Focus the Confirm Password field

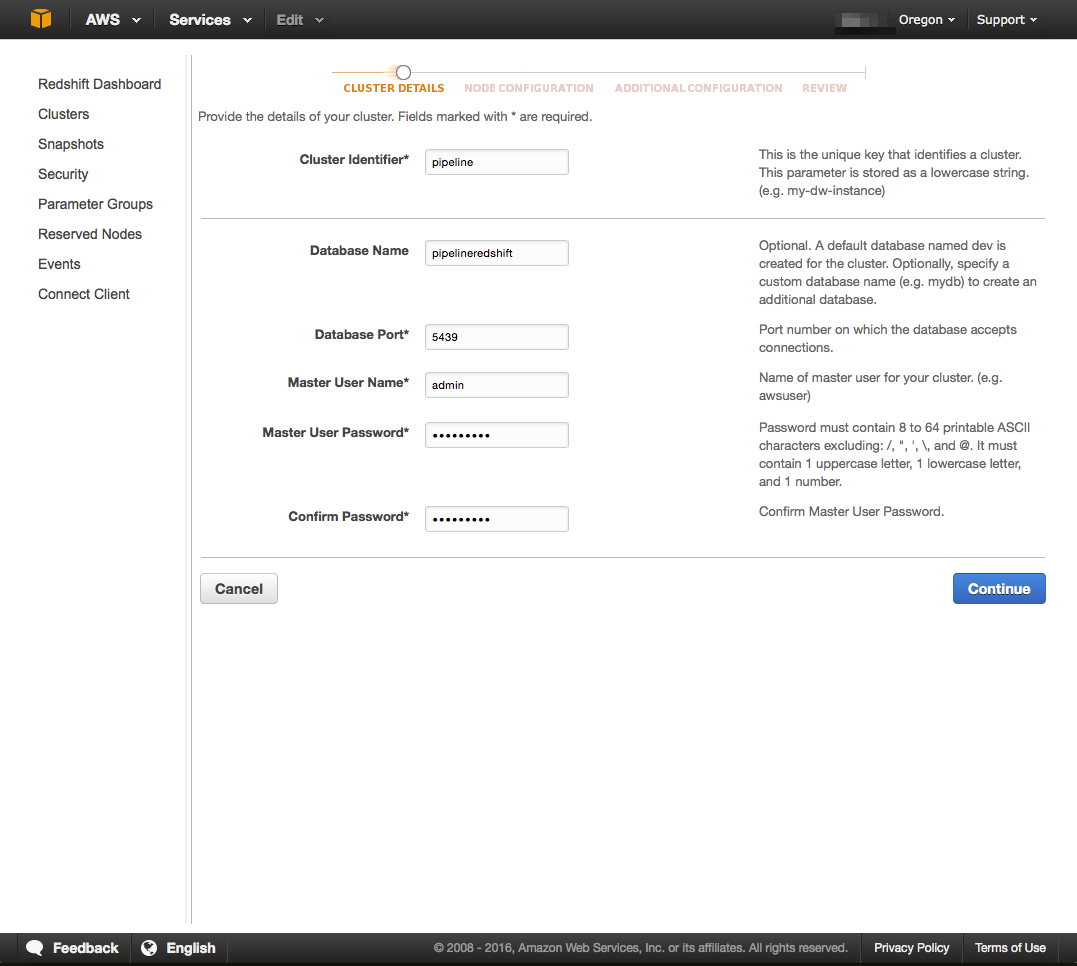click(497, 519)
